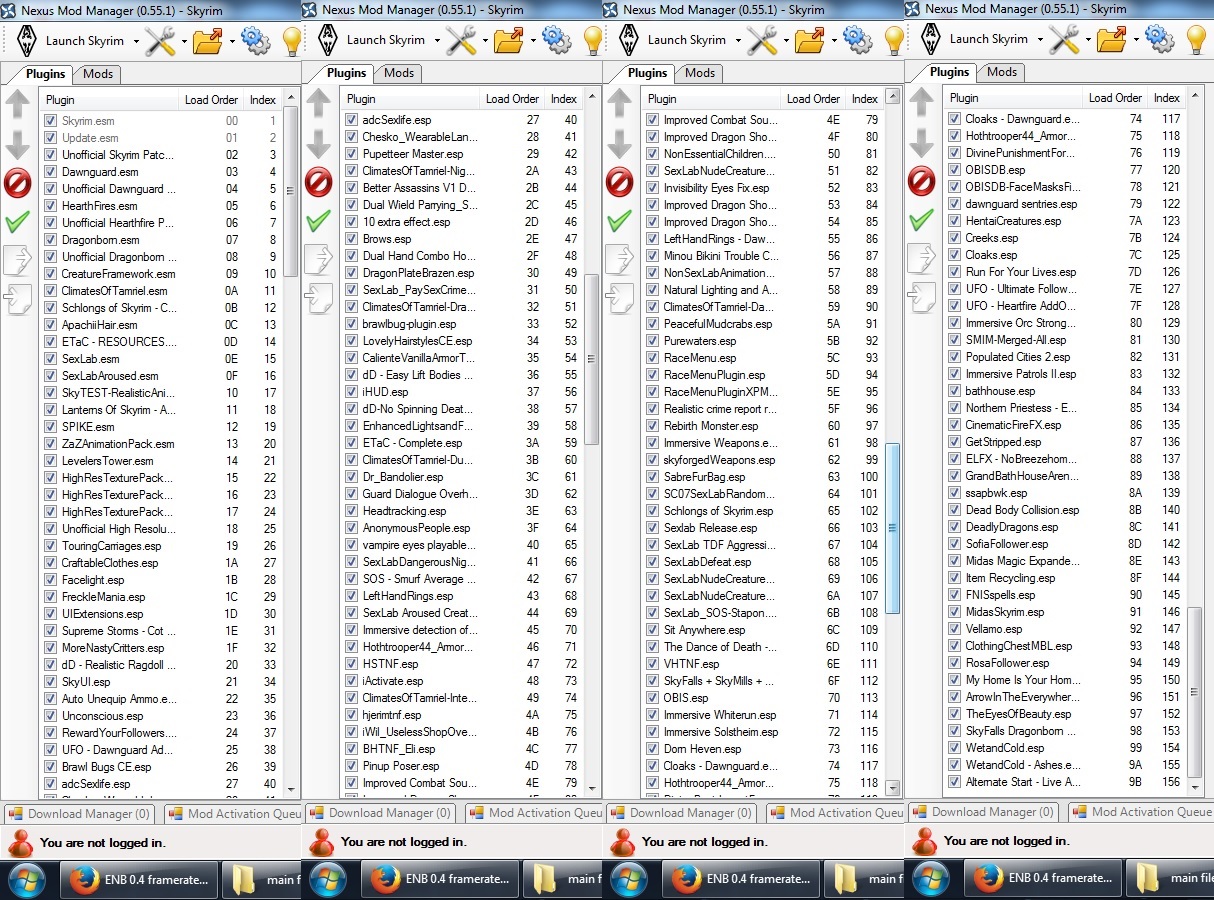The height and width of the screenshot is (900, 1214).
Task: Uncheck the Creeks.esp plugin checkbox
Action: [955, 238]
